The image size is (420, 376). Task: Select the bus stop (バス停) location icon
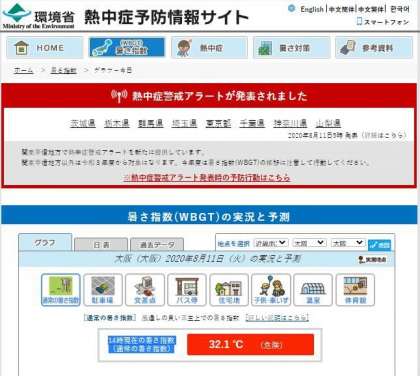coord(187,290)
